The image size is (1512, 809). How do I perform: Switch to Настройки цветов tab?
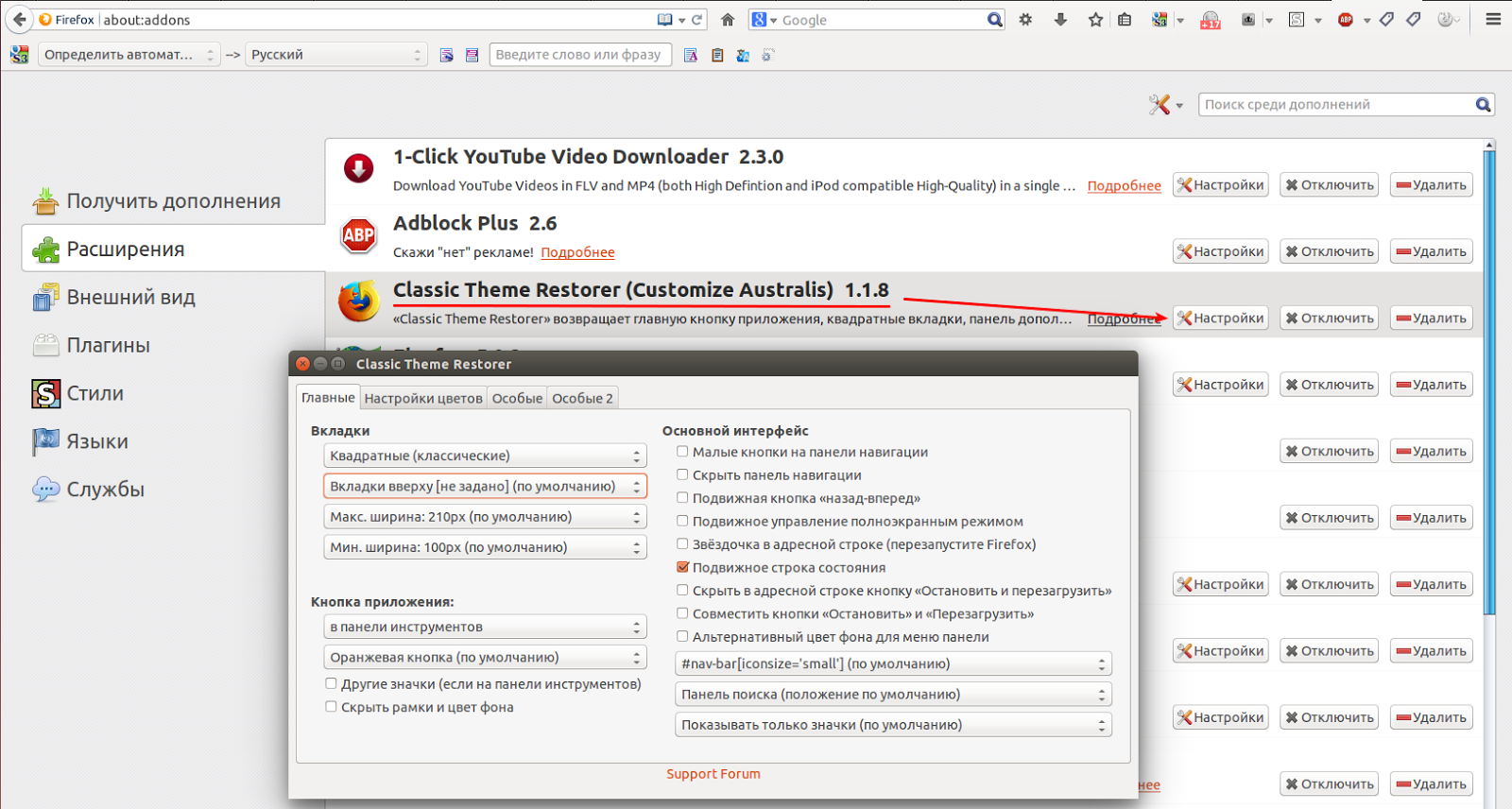click(423, 398)
